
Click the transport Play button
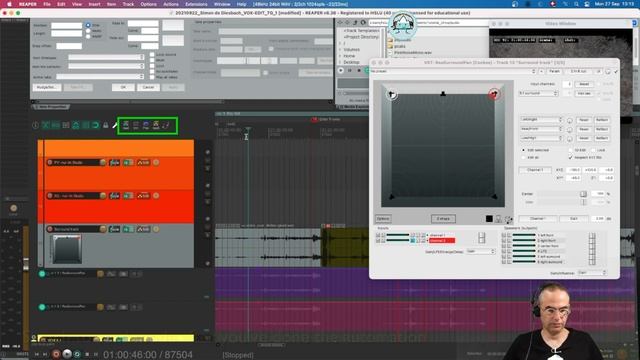[x=67, y=354]
